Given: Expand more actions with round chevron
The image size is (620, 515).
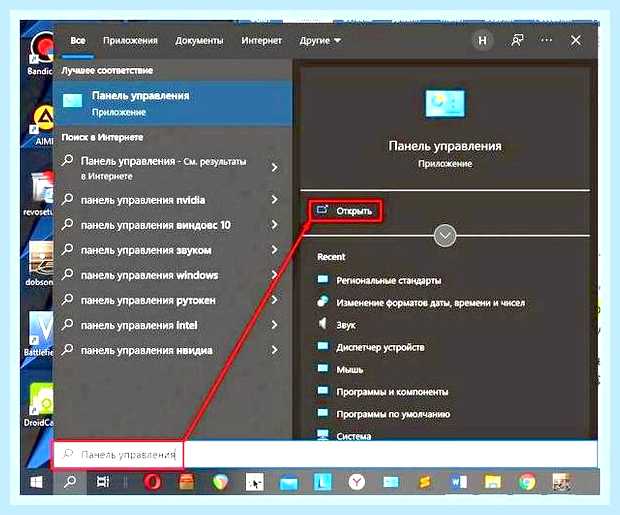Looking at the screenshot, I should point(445,236).
